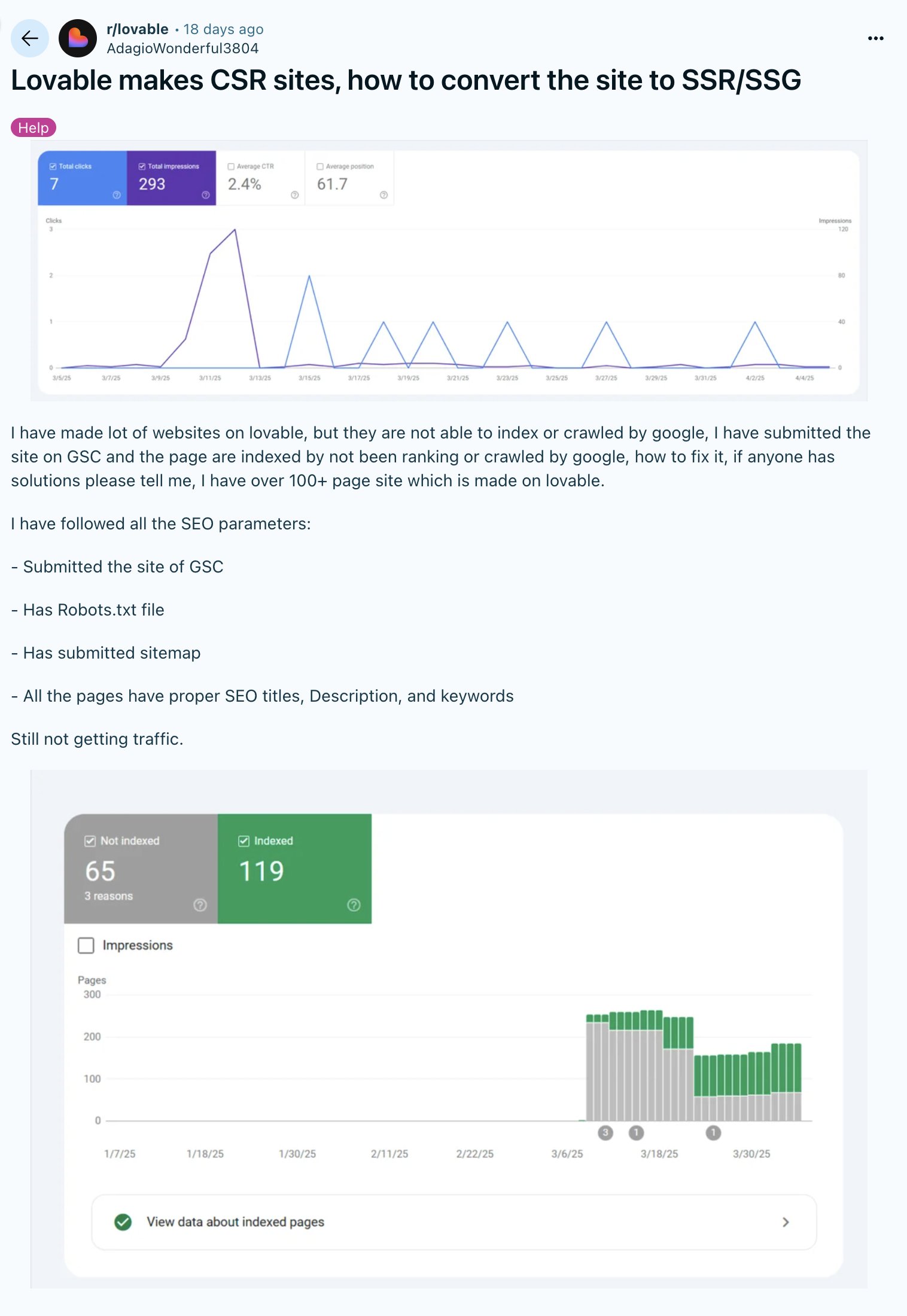This screenshot has width=907, height=1316.
Task: Open AdagioWonderful3804 user profile
Action: click(182, 48)
